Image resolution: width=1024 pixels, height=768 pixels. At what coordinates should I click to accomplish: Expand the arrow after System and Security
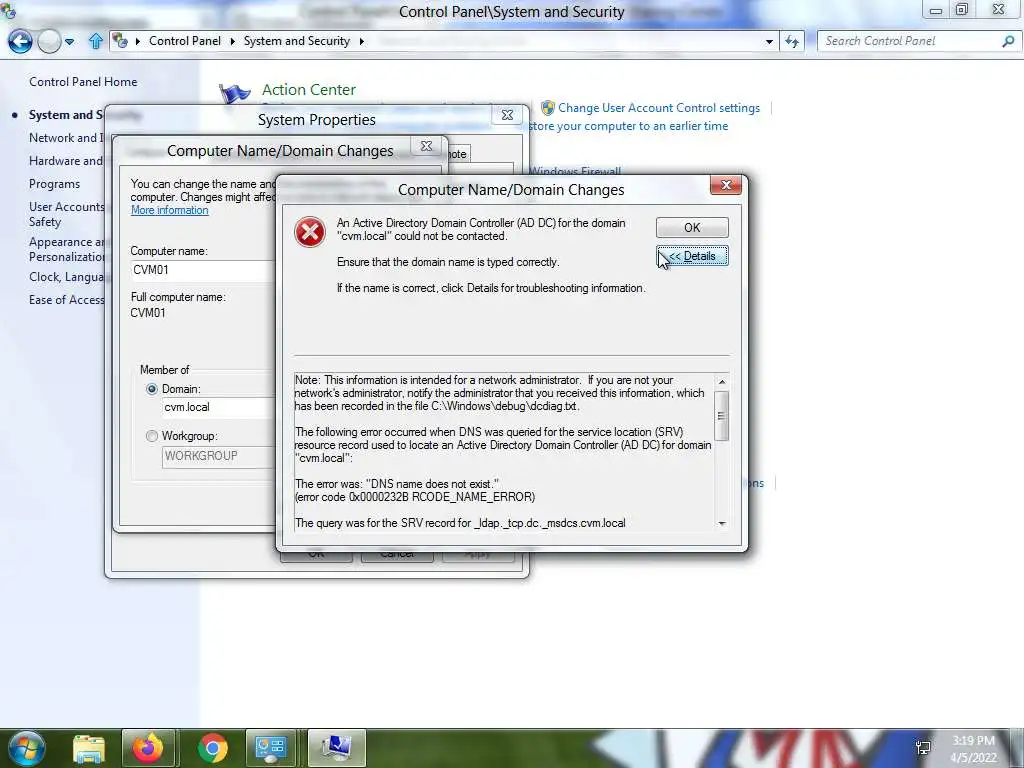click(x=362, y=41)
